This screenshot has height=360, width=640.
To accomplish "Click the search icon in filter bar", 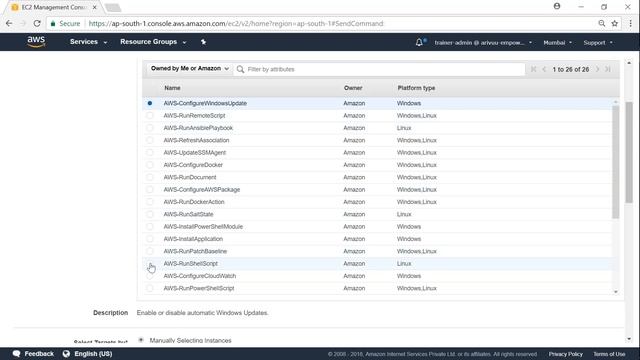I will (x=240, y=69).
